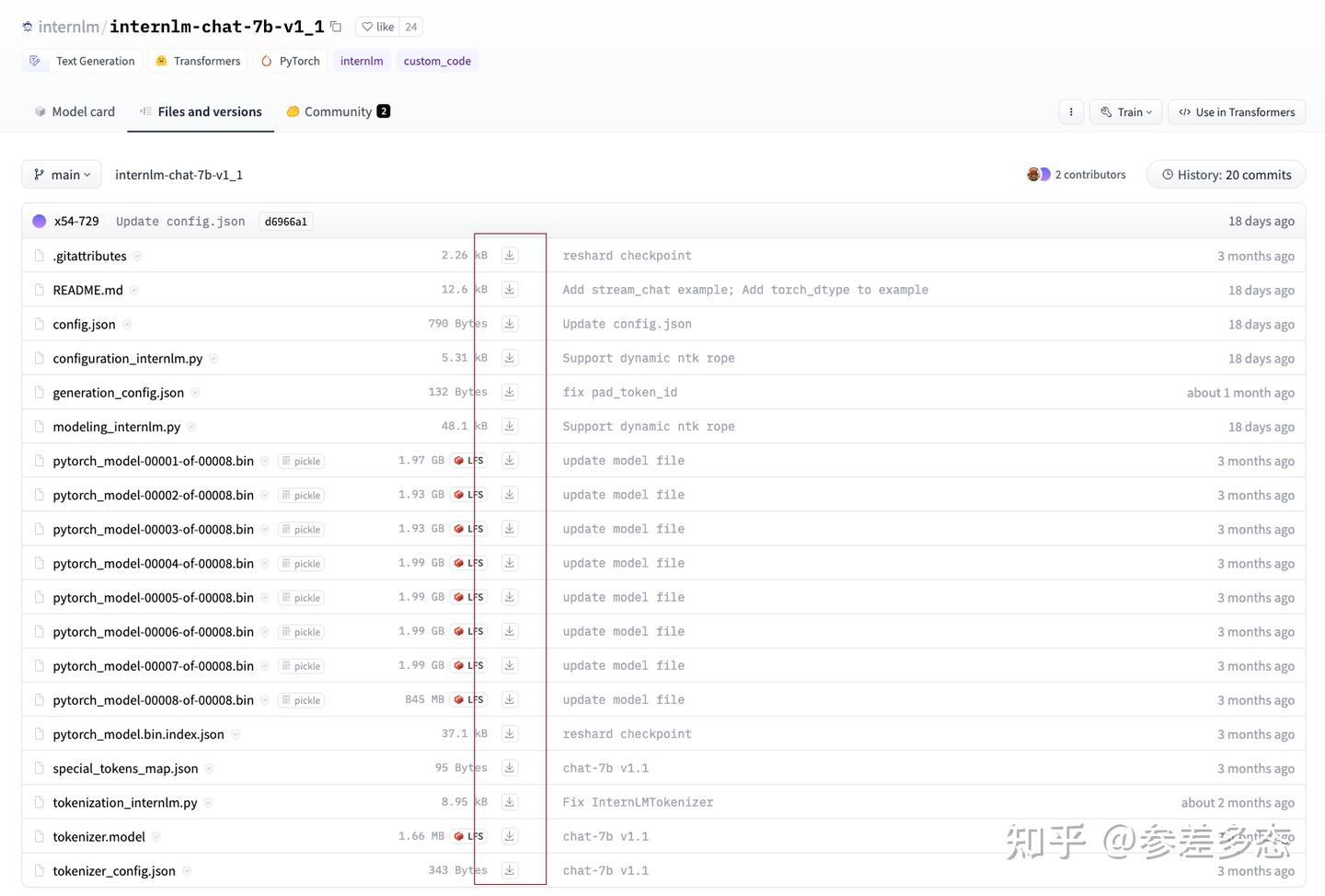Toggle the like button for this model
Screen dimensions: 1325x896
[378, 27]
